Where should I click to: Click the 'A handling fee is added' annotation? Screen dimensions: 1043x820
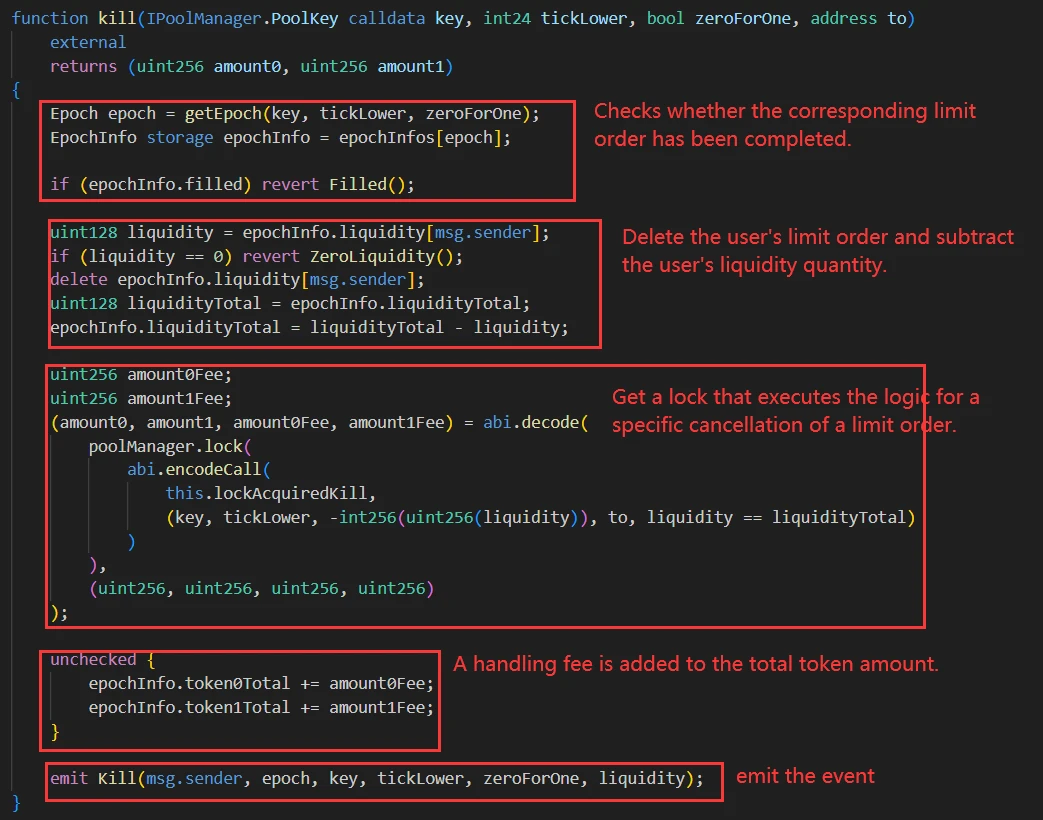click(x=695, y=664)
